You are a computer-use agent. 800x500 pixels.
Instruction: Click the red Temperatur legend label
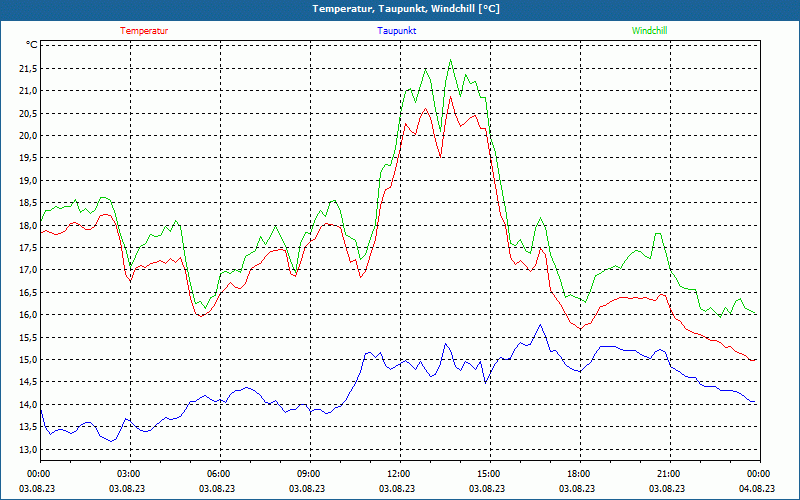[144, 31]
